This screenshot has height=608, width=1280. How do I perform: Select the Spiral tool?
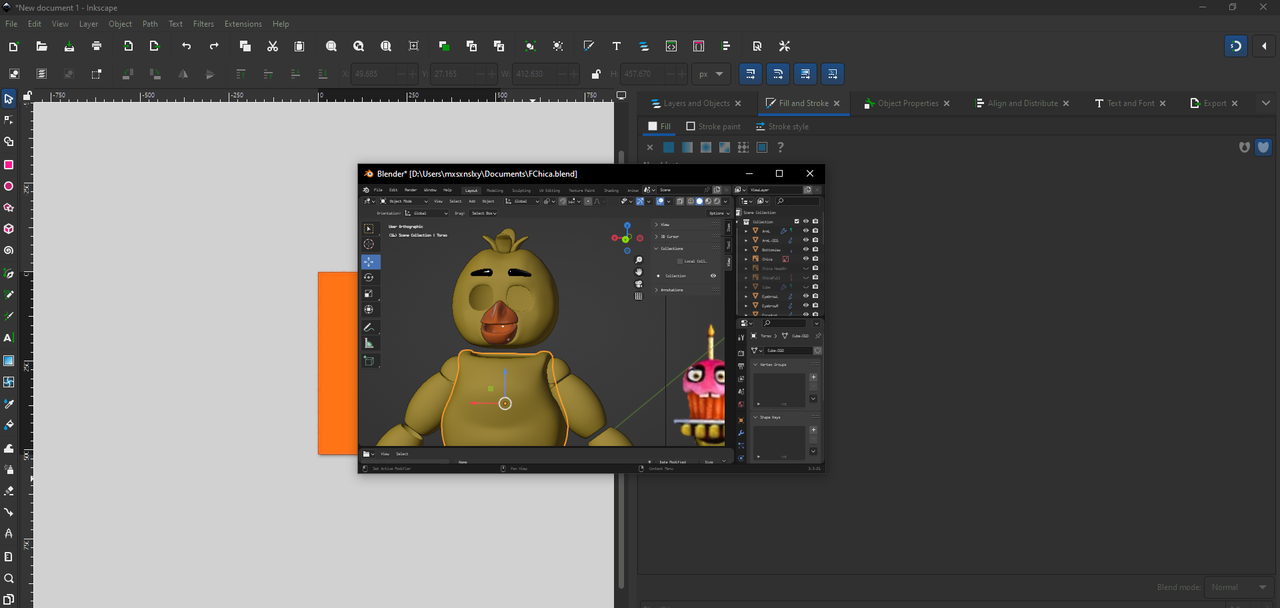tap(9, 251)
